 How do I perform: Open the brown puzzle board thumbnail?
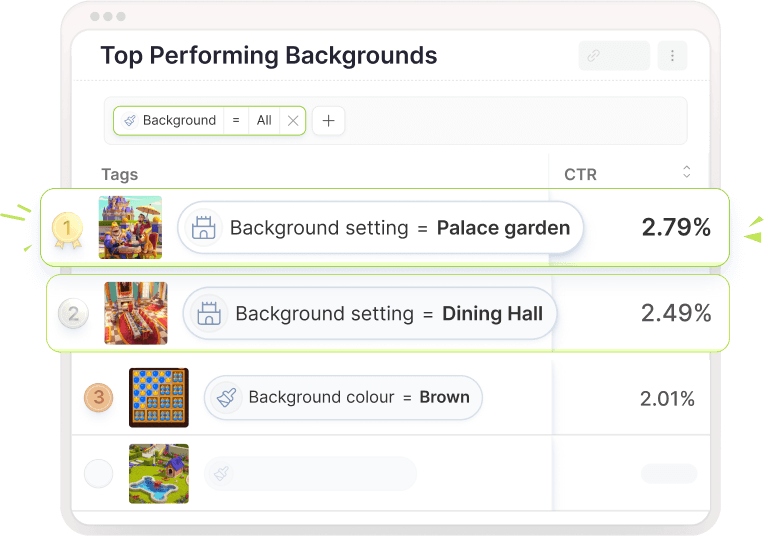click(159, 398)
